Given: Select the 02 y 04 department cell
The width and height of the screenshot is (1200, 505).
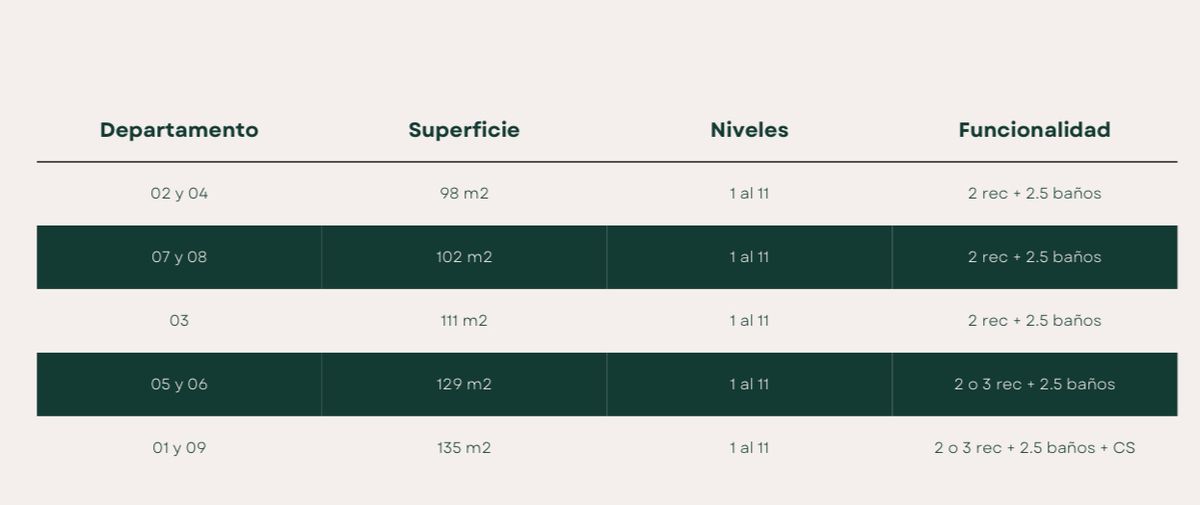Looking at the screenshot, I should (179, 193).
